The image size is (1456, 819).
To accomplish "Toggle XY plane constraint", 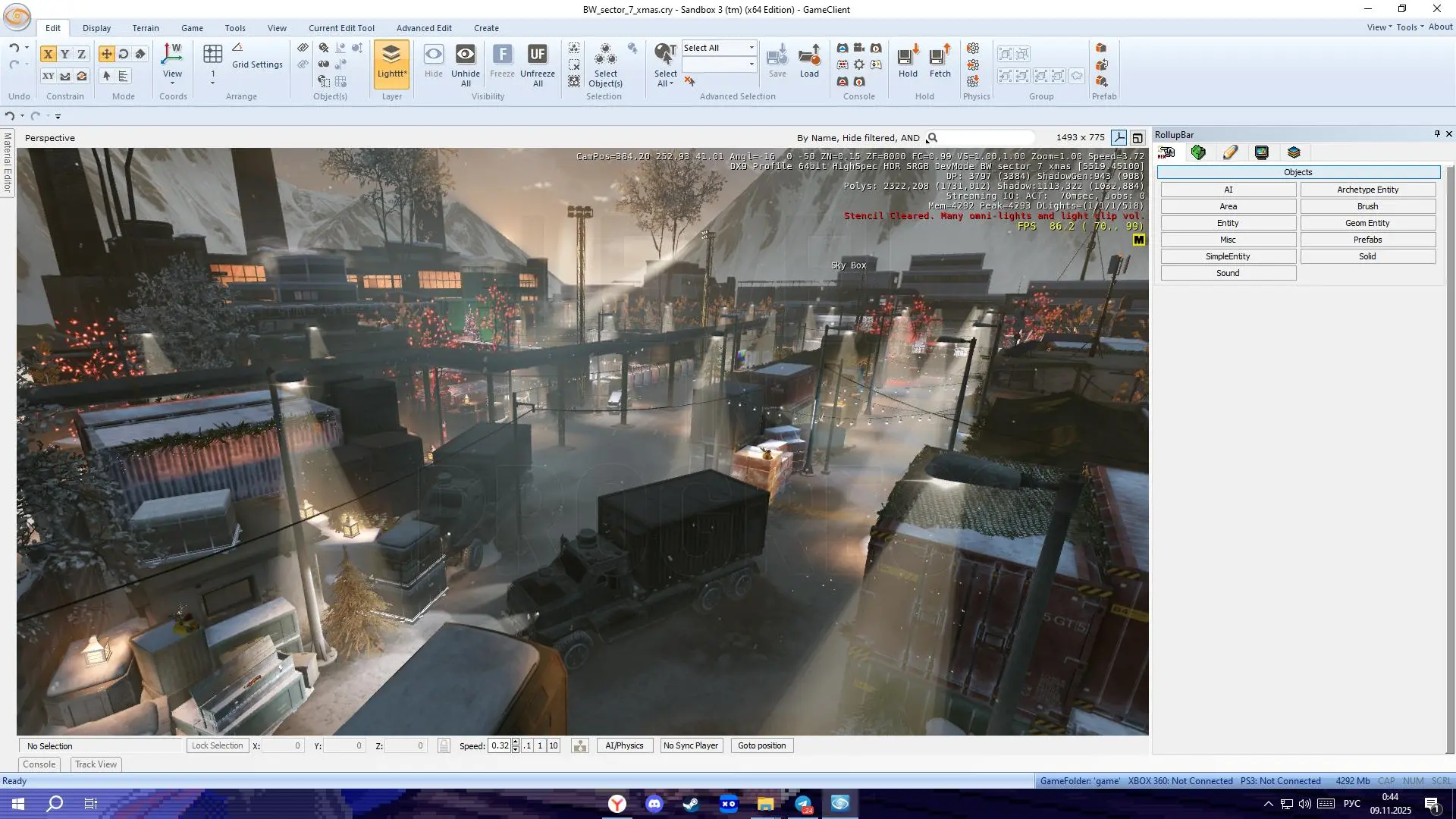I will coord(48,76).
